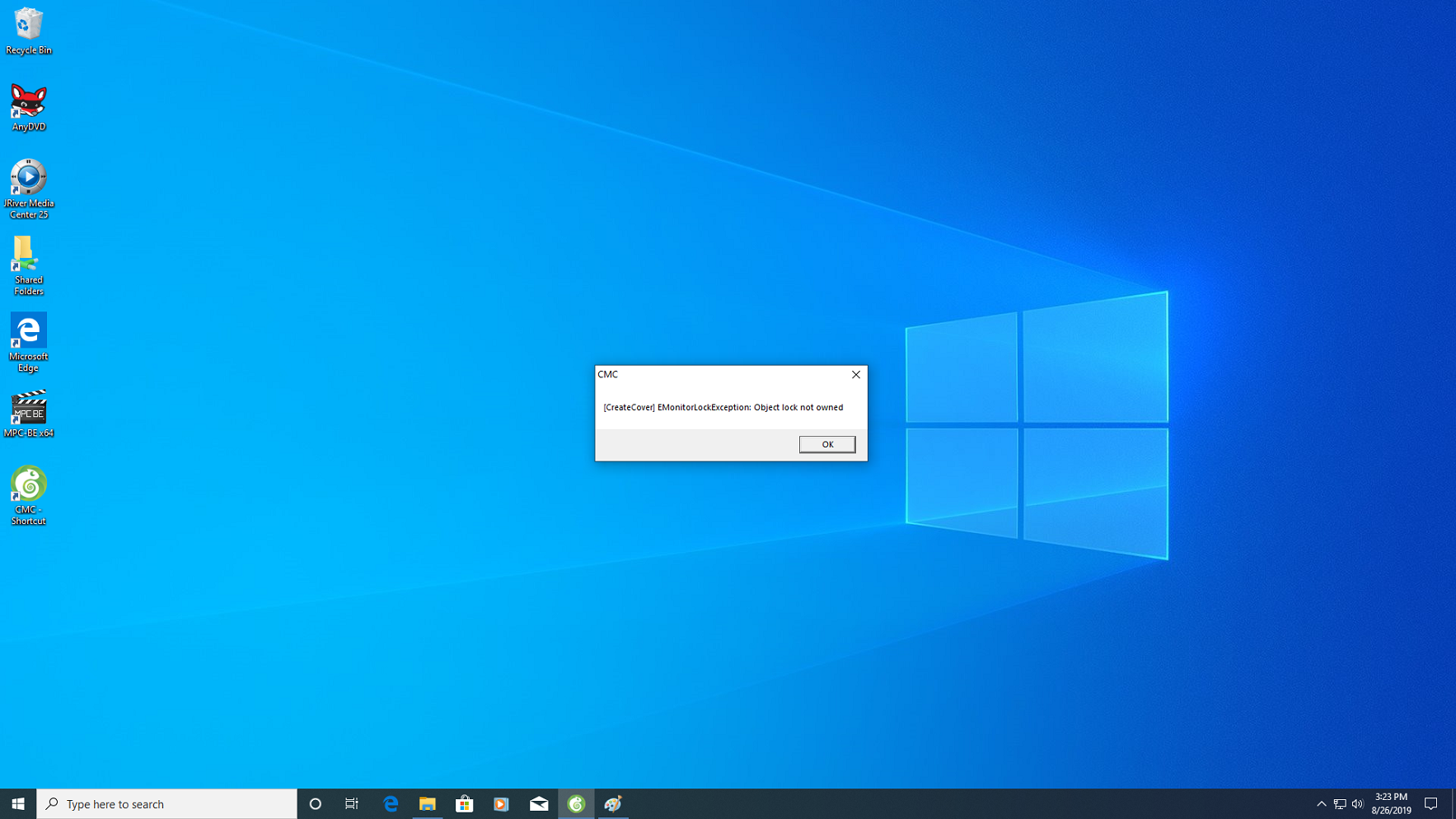
Task: Open the Paint palette app in the taskbar
Action: [x=613, y=804]
